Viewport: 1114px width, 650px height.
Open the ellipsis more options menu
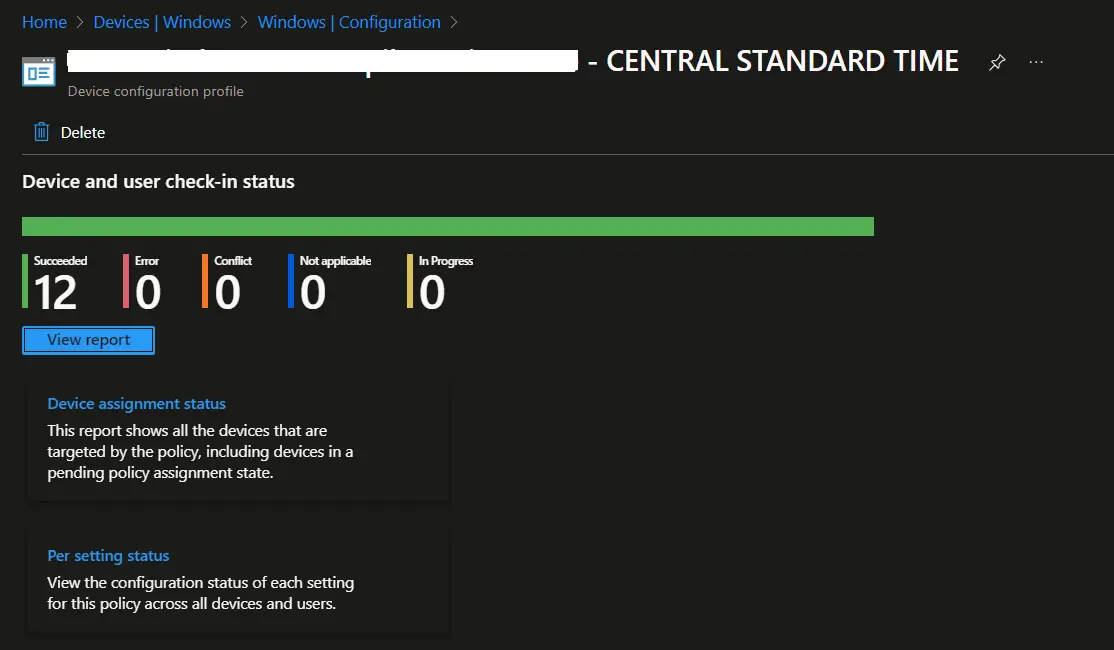(x=1036, y=62)
